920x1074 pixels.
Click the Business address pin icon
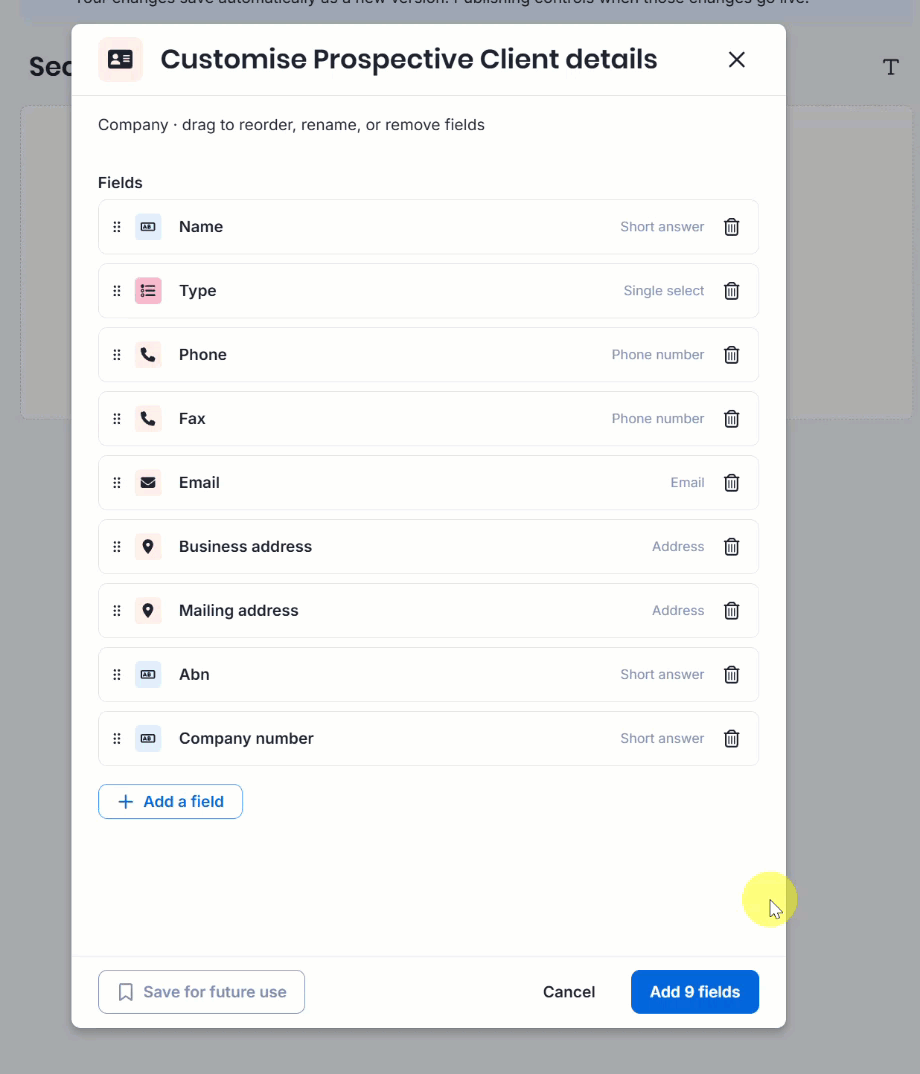[148, 547]
